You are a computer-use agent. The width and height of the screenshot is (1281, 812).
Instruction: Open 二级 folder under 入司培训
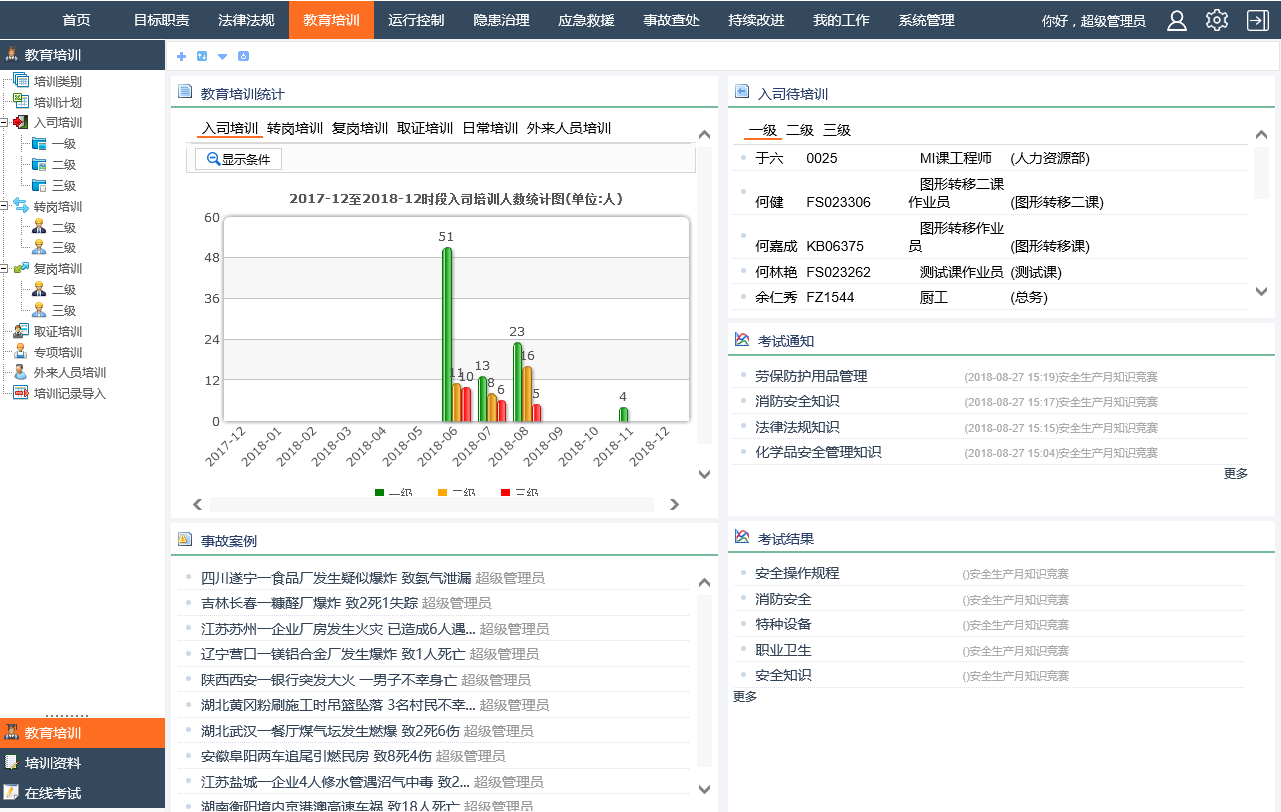click(40, 165)
